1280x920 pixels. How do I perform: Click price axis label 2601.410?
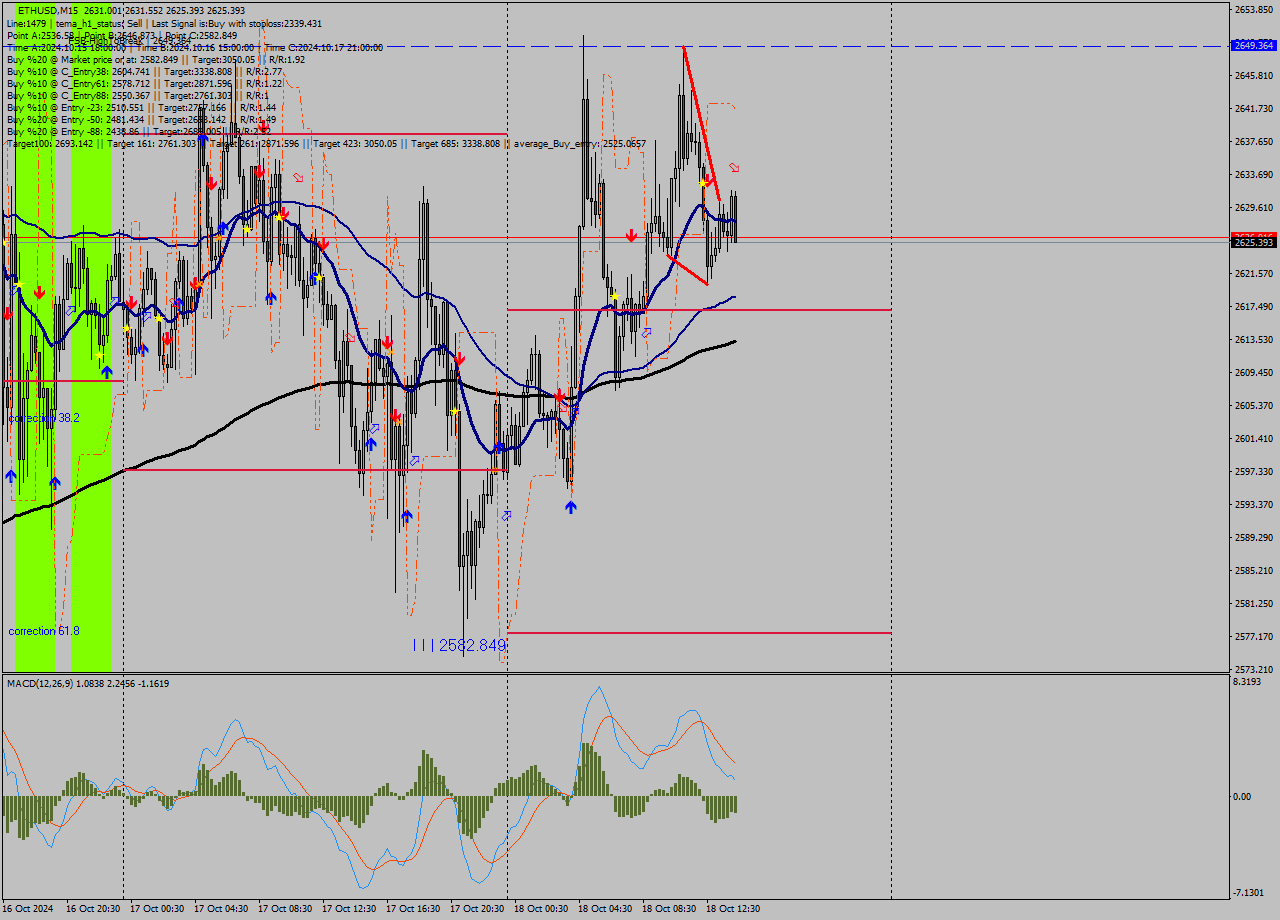[x=1253, y=439]
